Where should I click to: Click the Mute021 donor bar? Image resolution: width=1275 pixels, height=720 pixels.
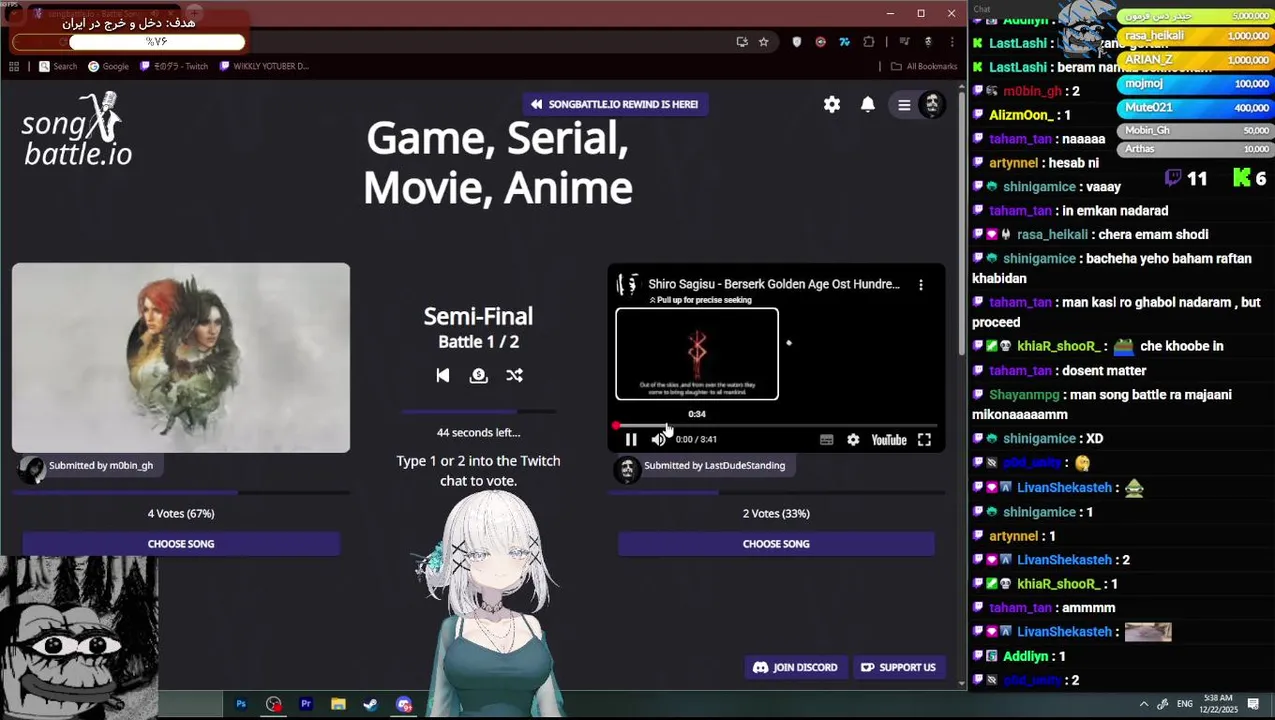[1195, 107]
